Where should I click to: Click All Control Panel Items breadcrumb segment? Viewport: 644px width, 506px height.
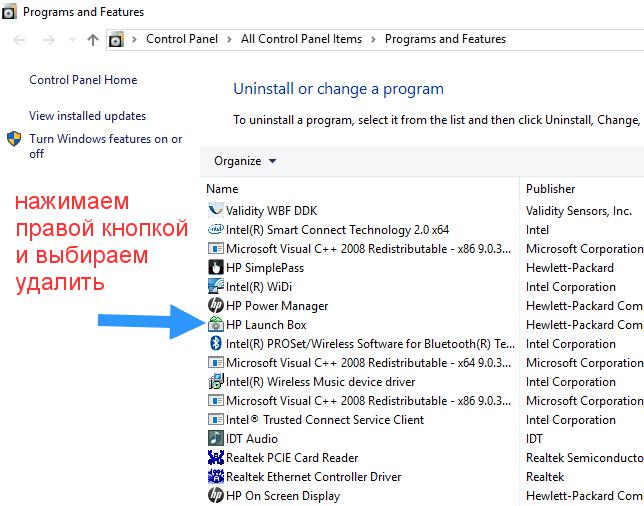(x=301, y=39)
